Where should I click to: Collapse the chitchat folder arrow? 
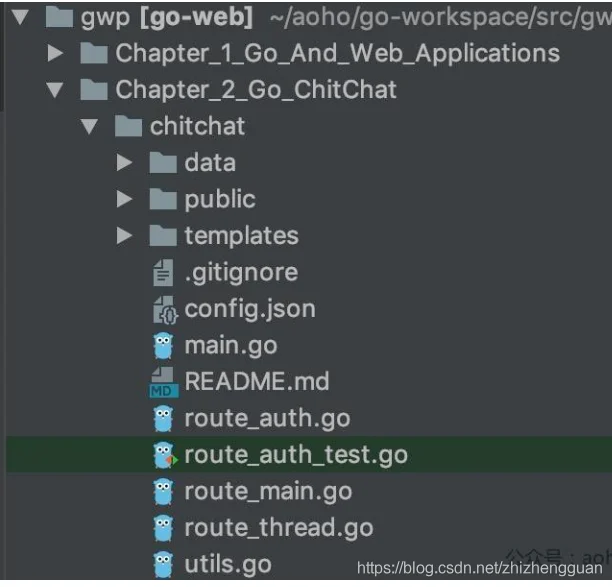tap(89, 126)
